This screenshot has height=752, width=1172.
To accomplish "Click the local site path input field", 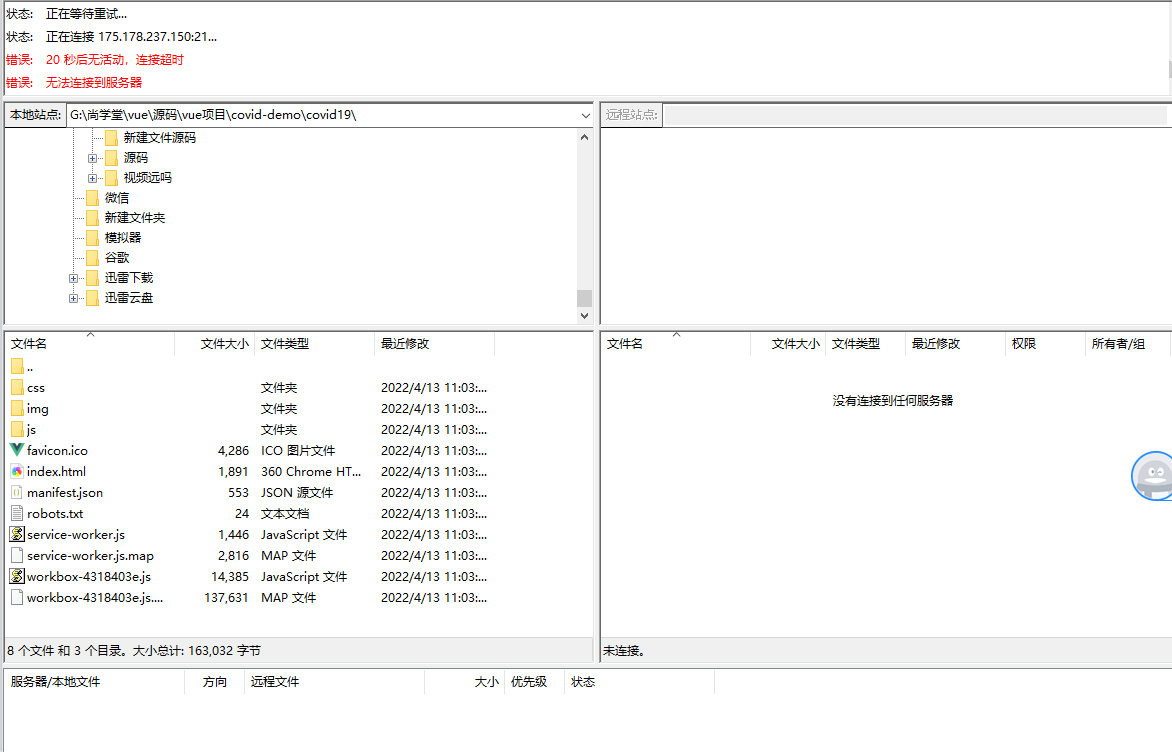I will [x=323, y=115].
